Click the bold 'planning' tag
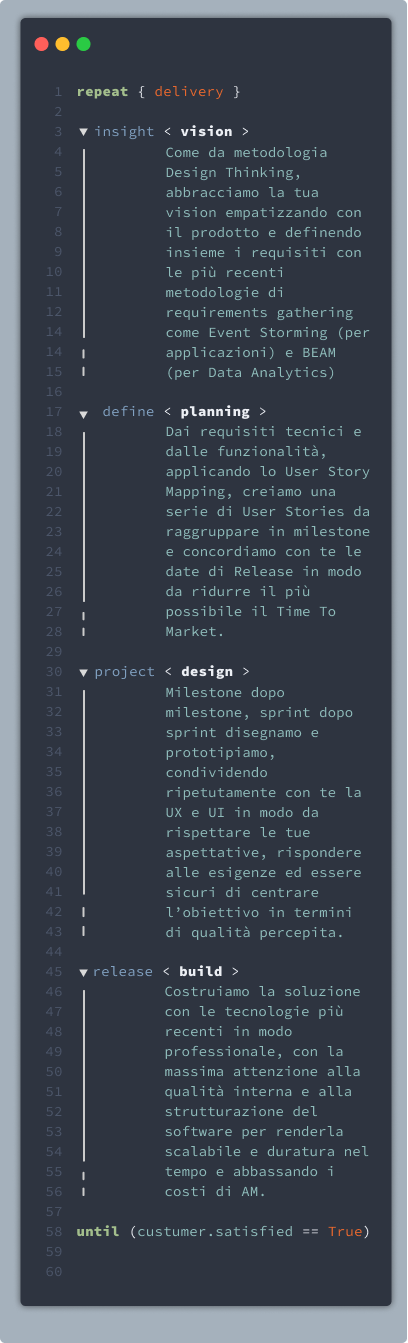 click(214, 411)
